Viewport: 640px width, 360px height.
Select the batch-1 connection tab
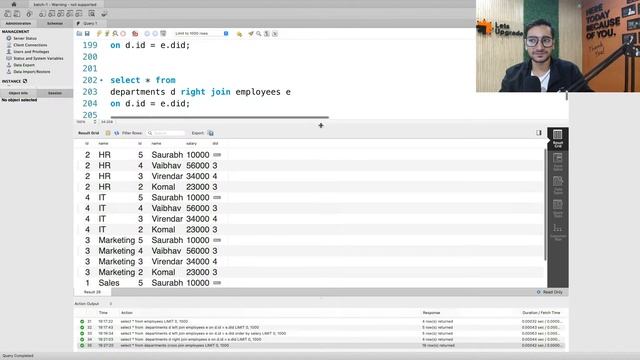pyautogui.click(x=64, y=4)
